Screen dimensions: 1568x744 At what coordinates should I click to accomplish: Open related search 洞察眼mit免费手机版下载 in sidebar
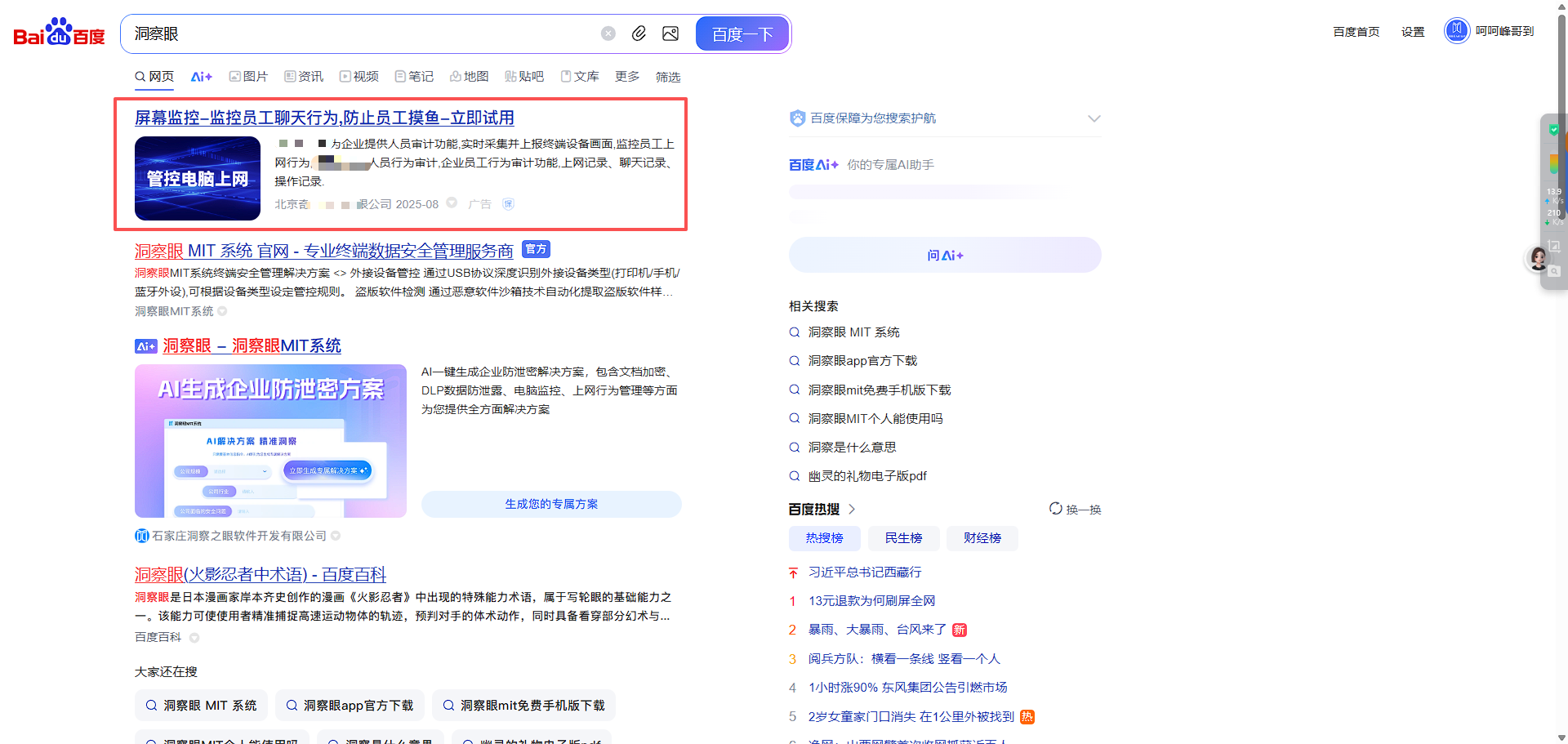[x=880, y=390]
